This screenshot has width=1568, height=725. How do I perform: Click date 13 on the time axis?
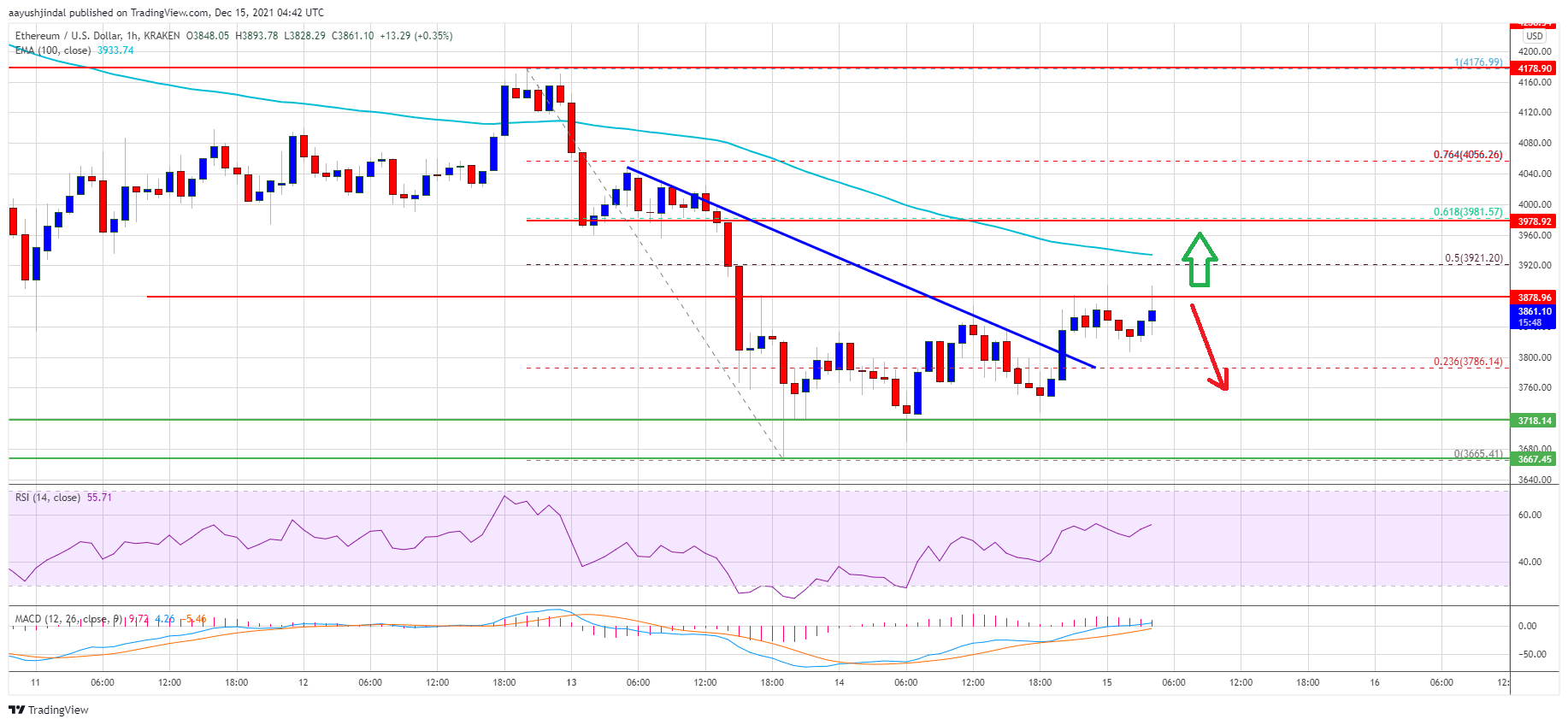(x=571, y=682)
